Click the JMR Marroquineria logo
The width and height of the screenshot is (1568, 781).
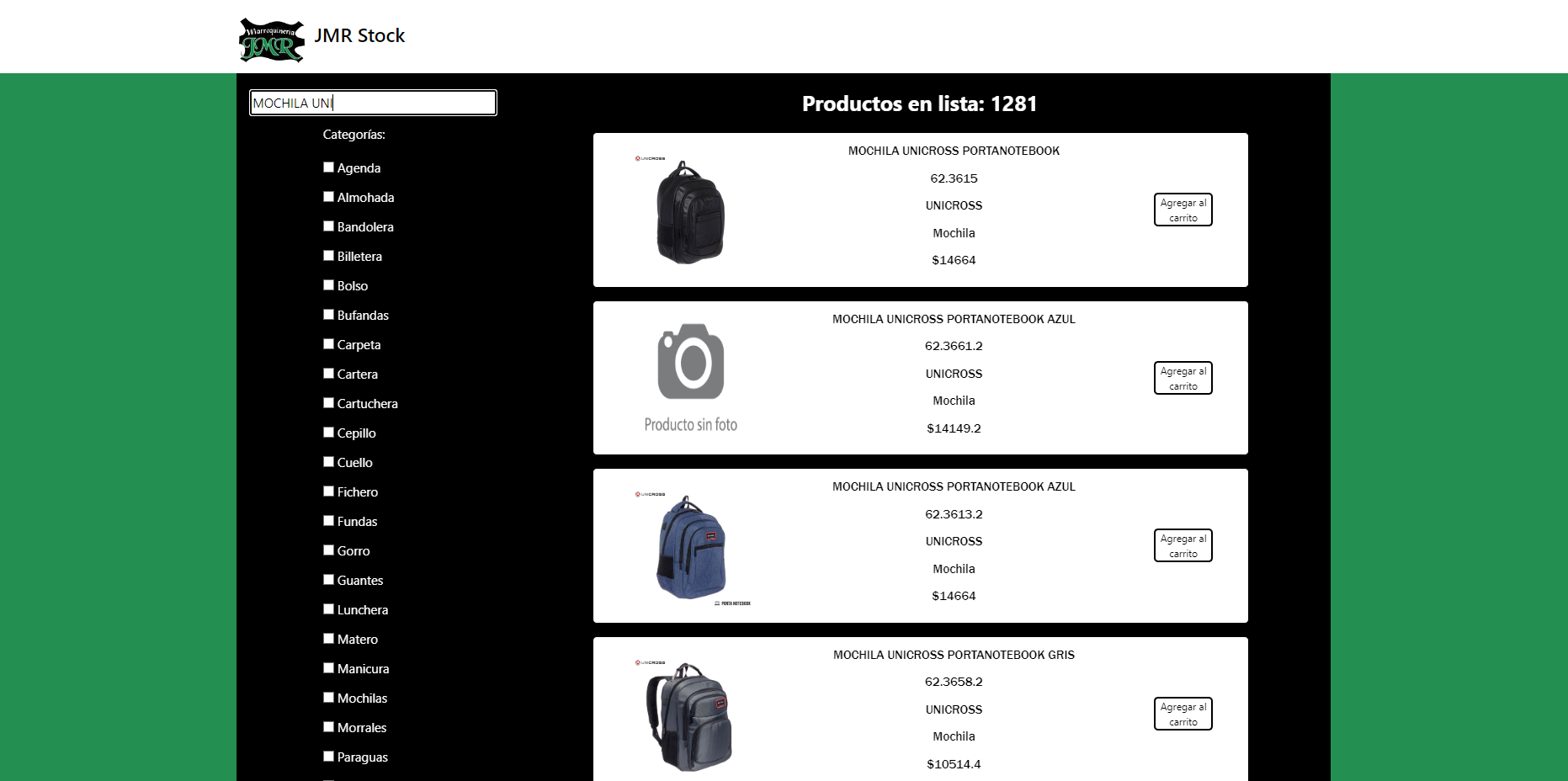click(271, 40)
